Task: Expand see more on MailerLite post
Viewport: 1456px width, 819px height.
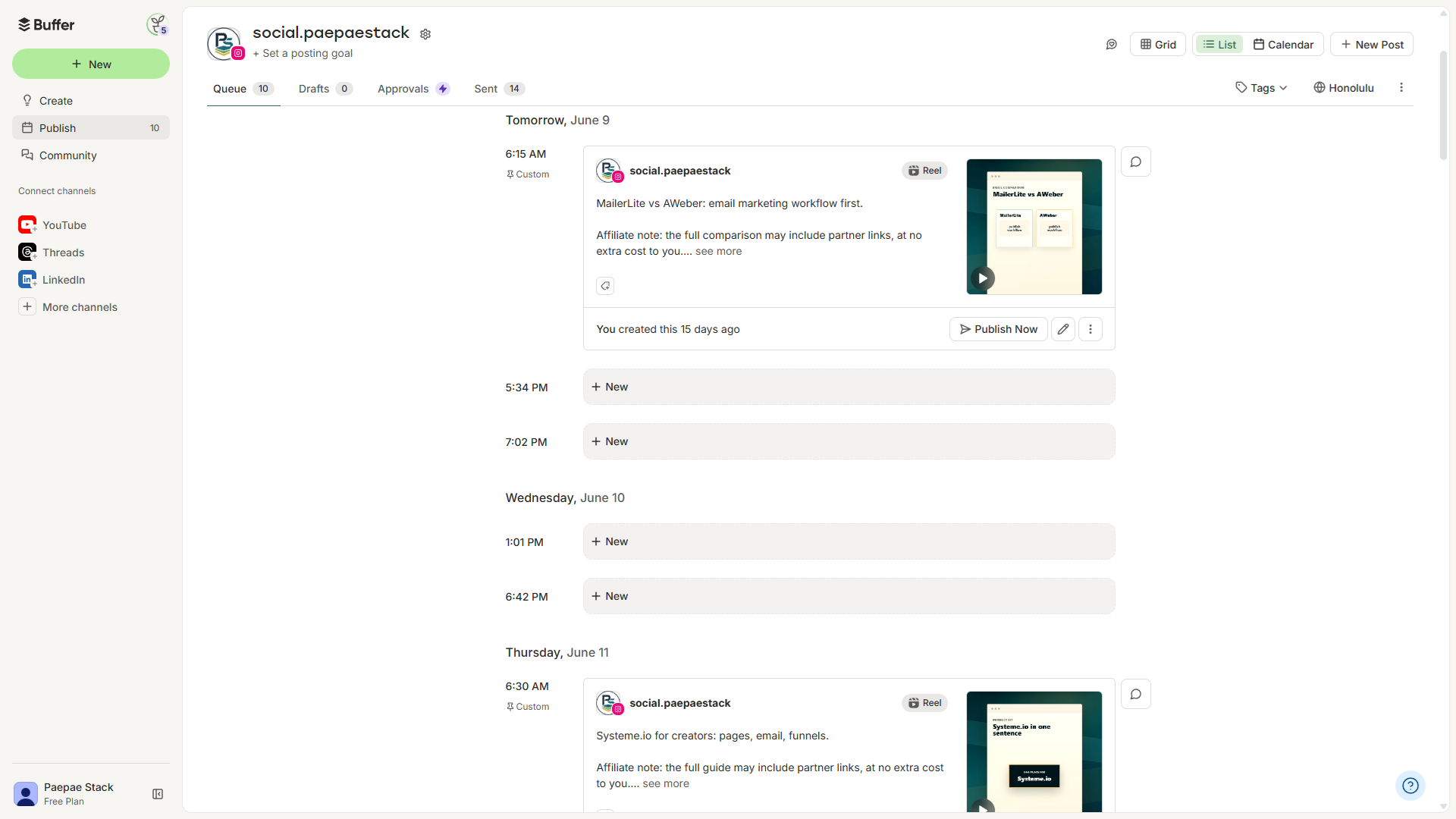Action: [719, 251]
